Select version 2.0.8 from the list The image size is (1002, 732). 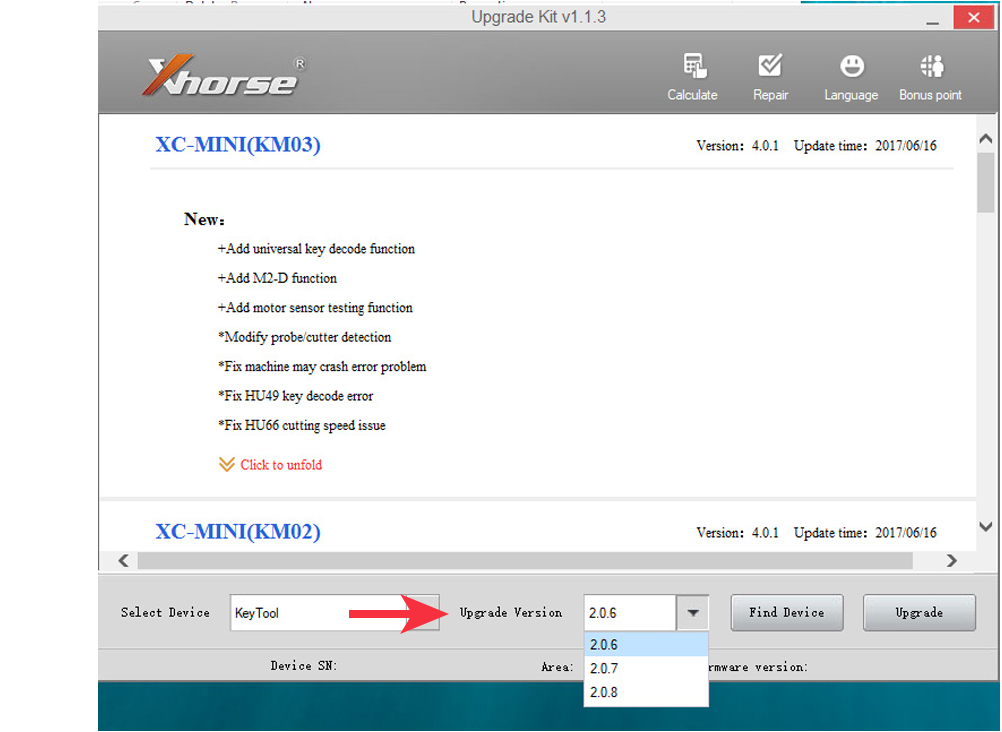point(646,692)
